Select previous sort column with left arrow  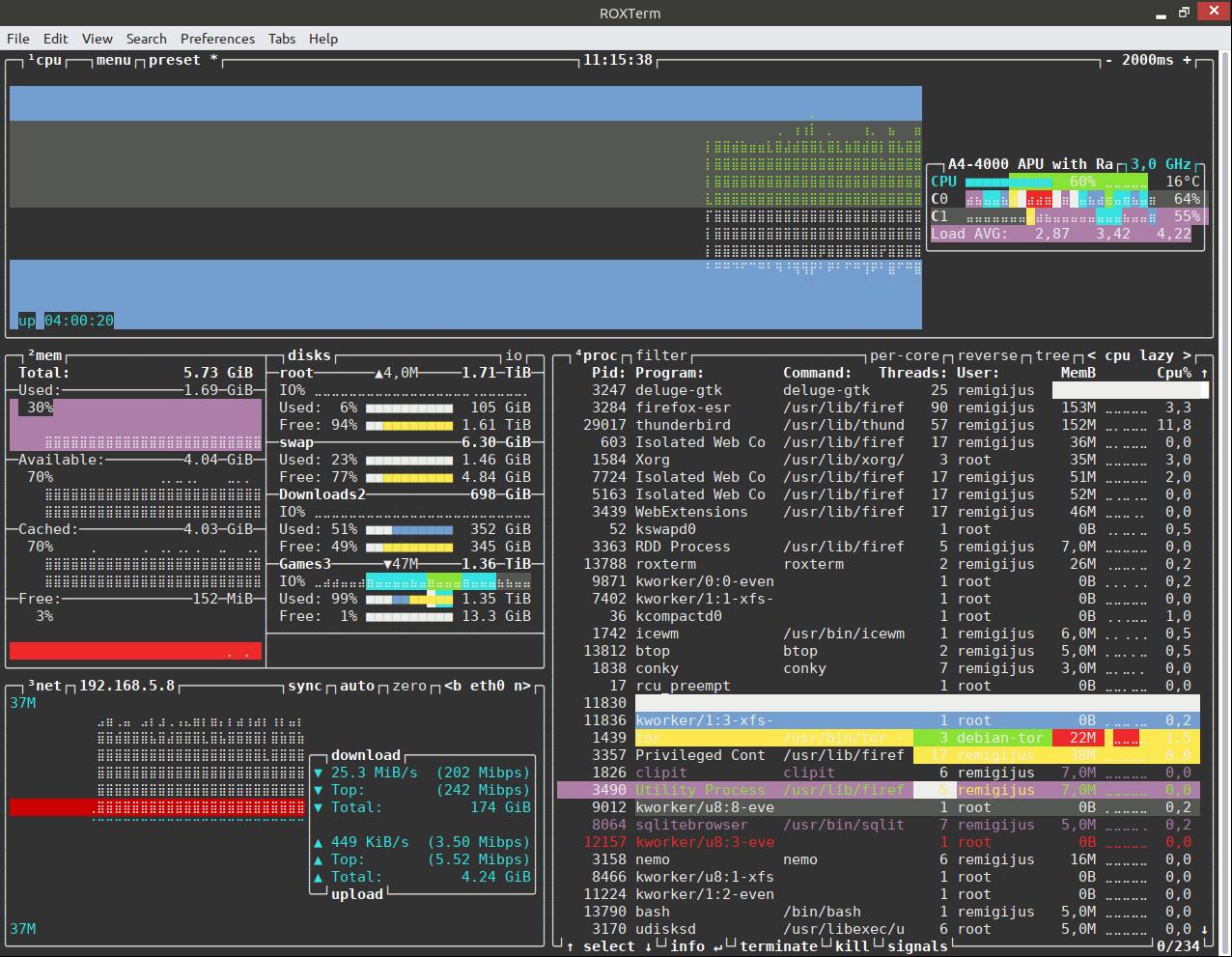click(x=1092, y=355)
